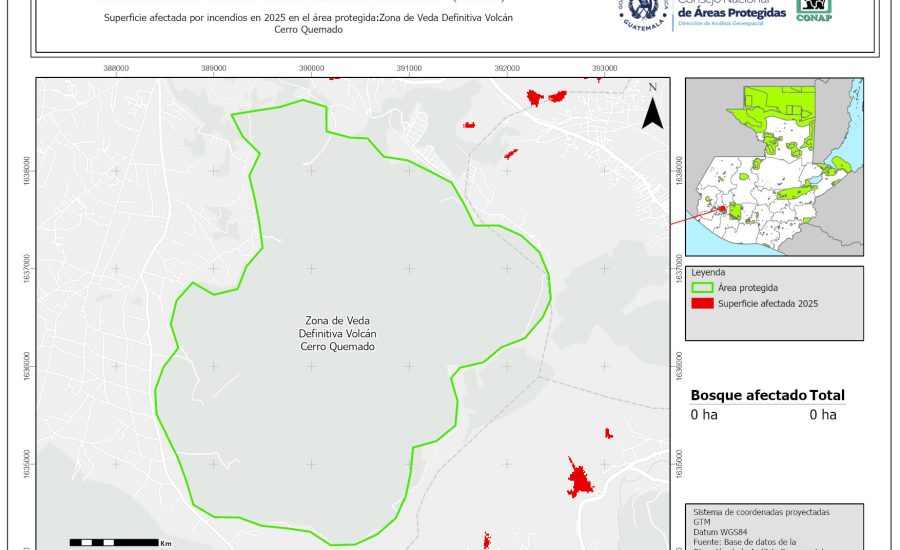Click the Sistema de coordenadas proyectadas text
Viewport: 900px width, 550px height.
[x=760, y=511]
